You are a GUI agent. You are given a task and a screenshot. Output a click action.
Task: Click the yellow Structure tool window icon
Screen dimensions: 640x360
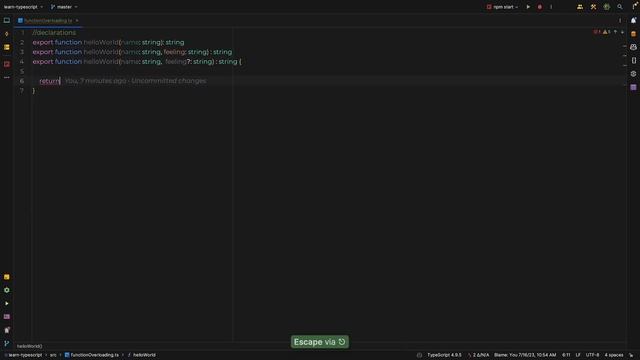pyautogui.click(x=7, y=47)
